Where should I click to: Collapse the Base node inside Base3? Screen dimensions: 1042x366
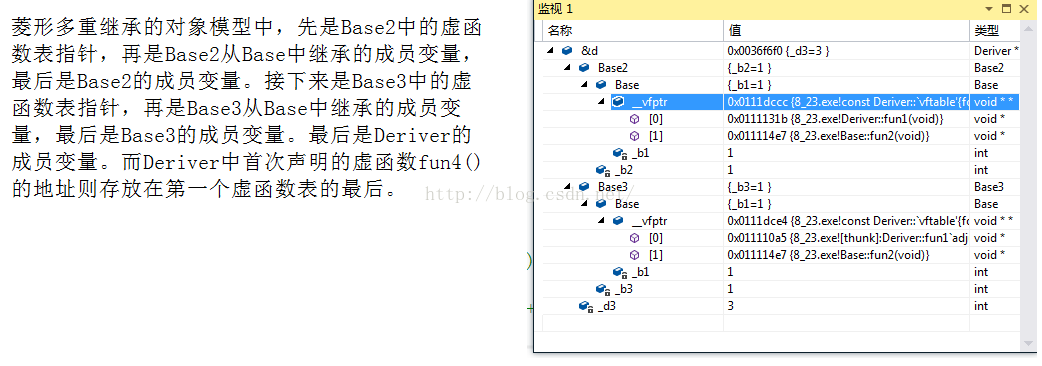click(x=585, y=204)
